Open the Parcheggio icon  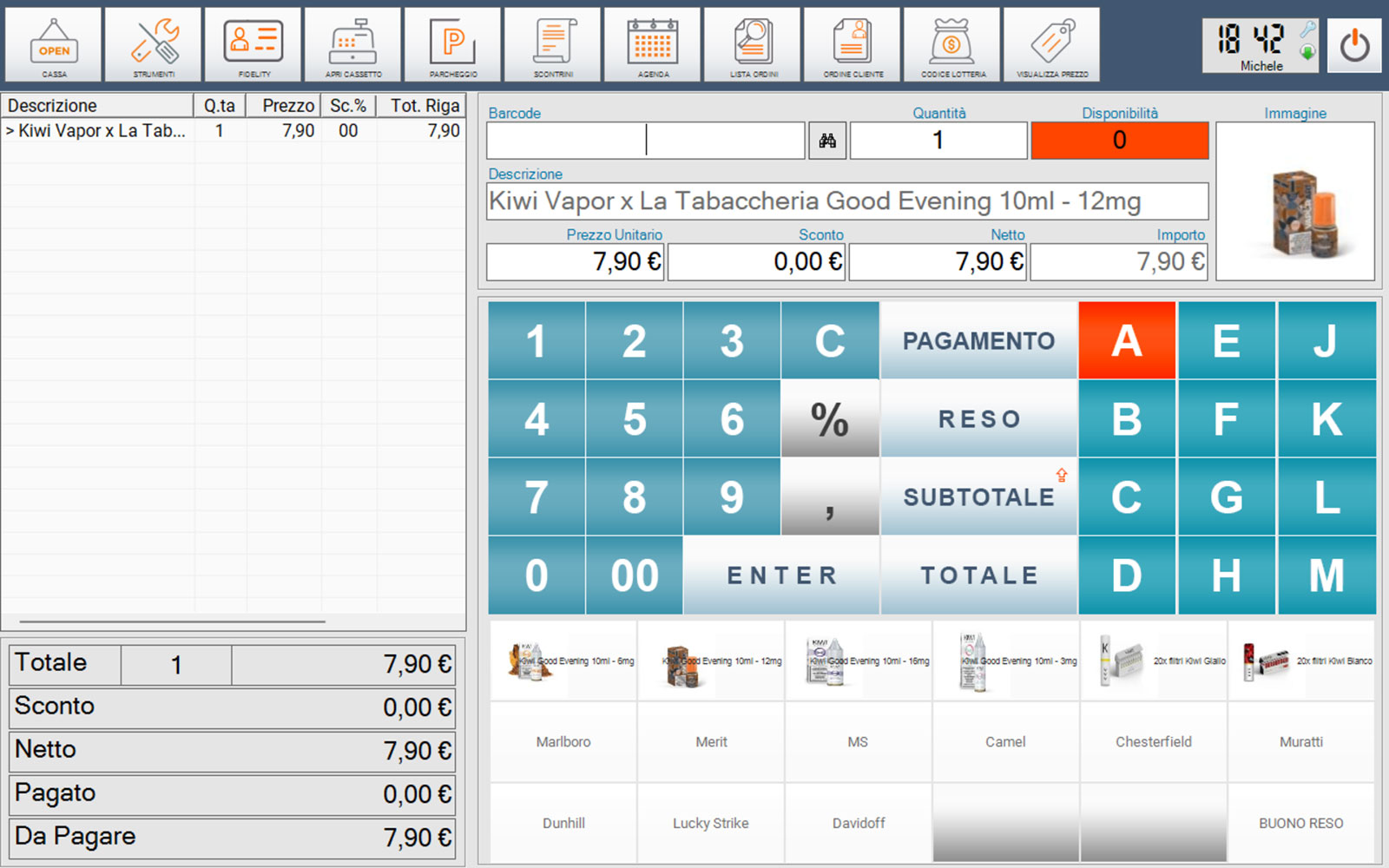tap(453, 45)
